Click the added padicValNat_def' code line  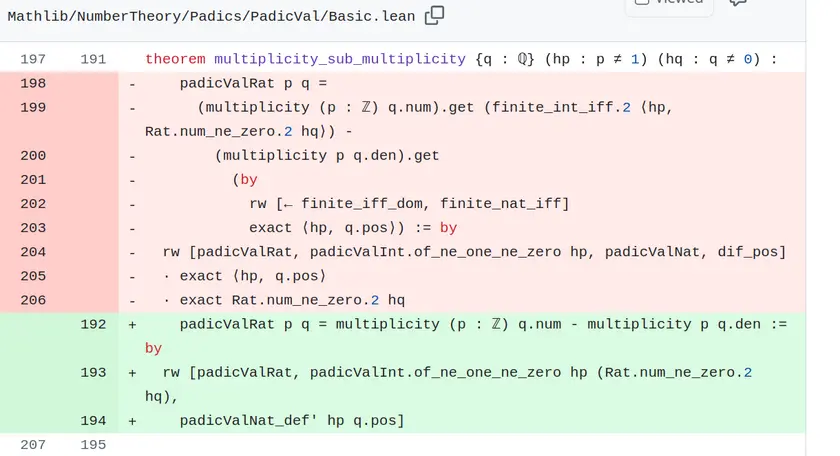[292, 421]
